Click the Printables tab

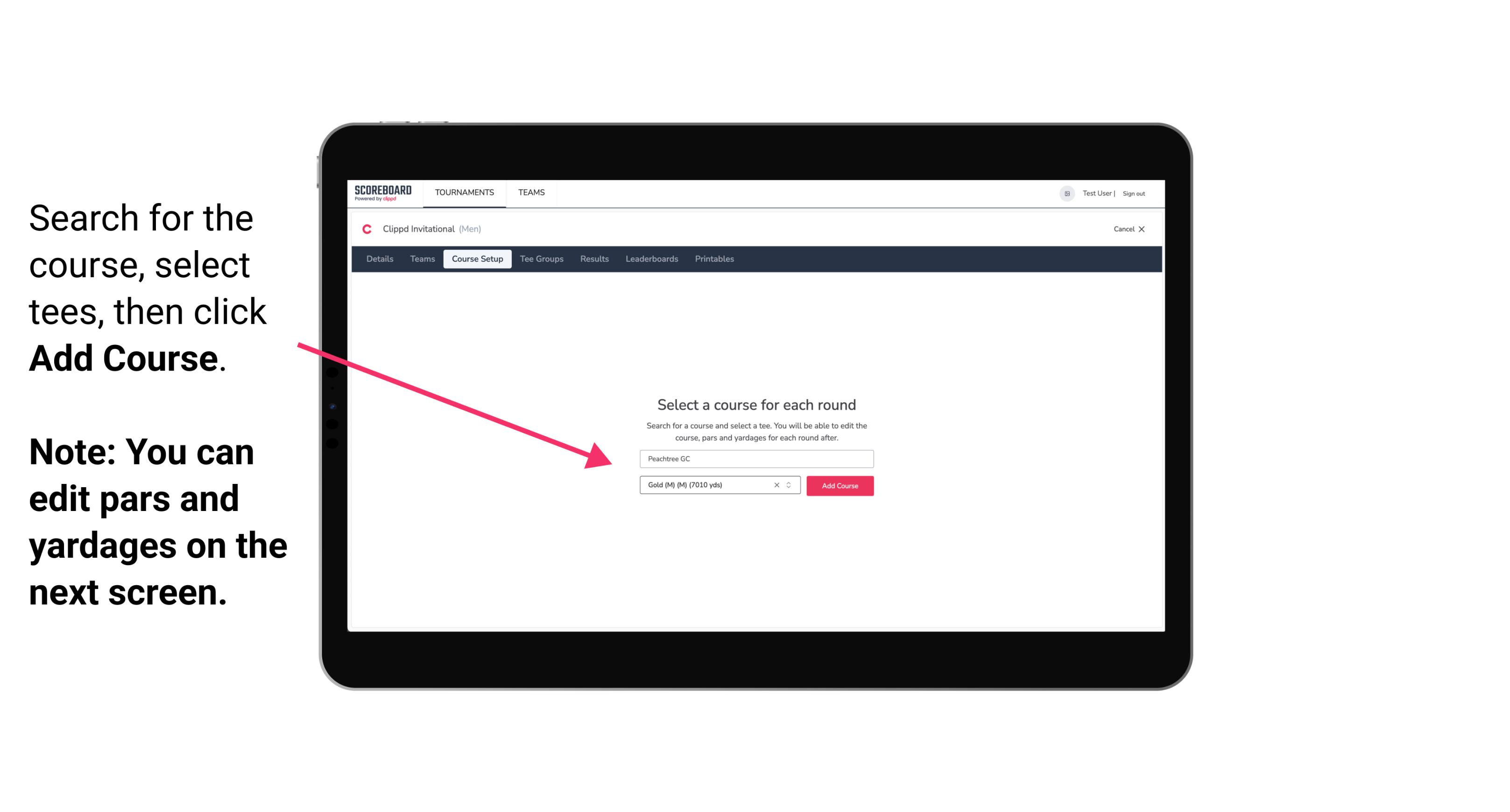tap(715, 259)
